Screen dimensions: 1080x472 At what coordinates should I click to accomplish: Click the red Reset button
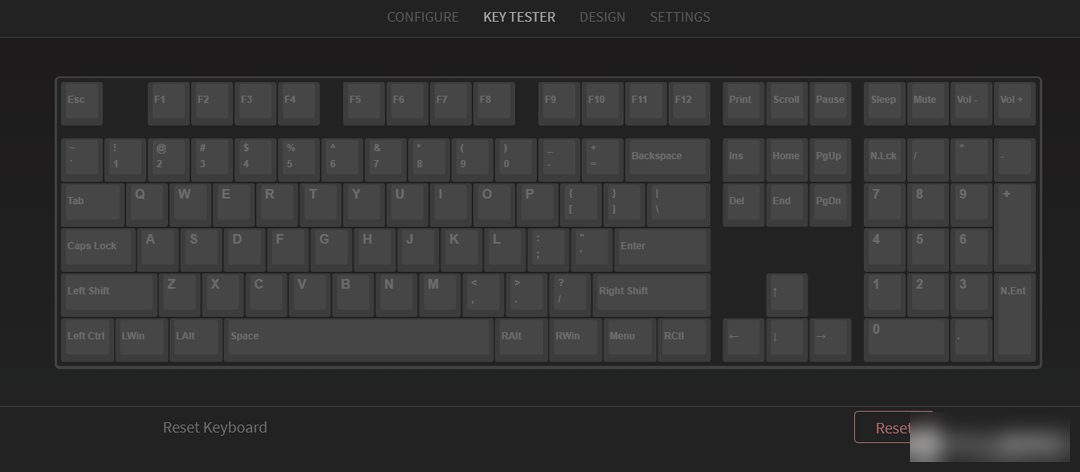coord(893,427)
